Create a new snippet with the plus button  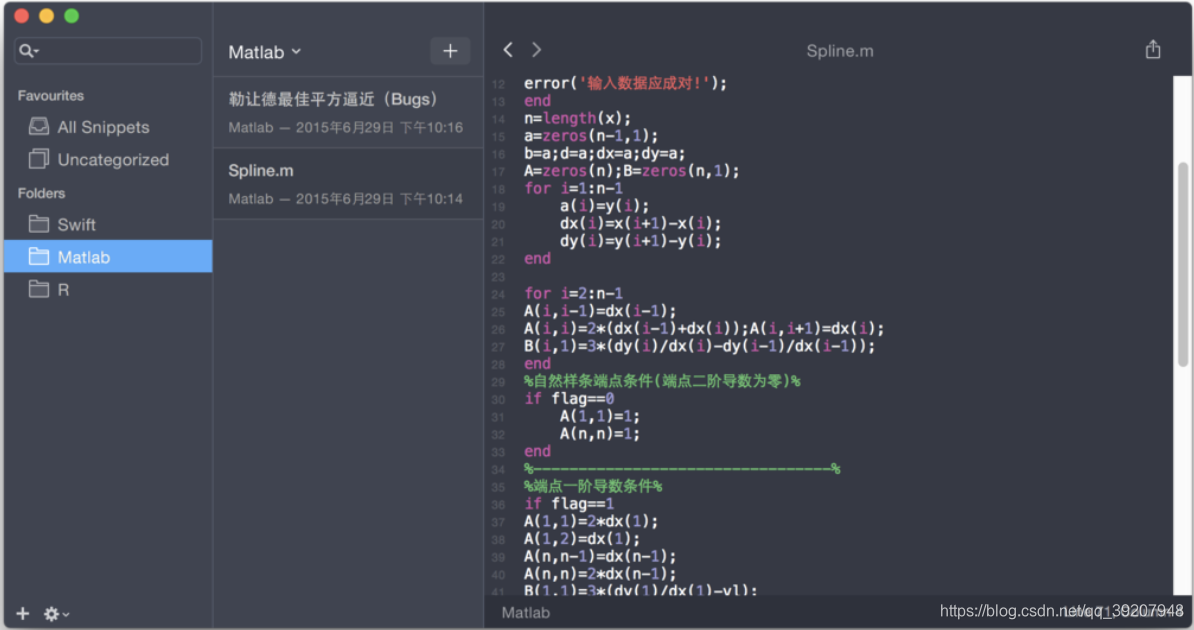click(449, 50)
